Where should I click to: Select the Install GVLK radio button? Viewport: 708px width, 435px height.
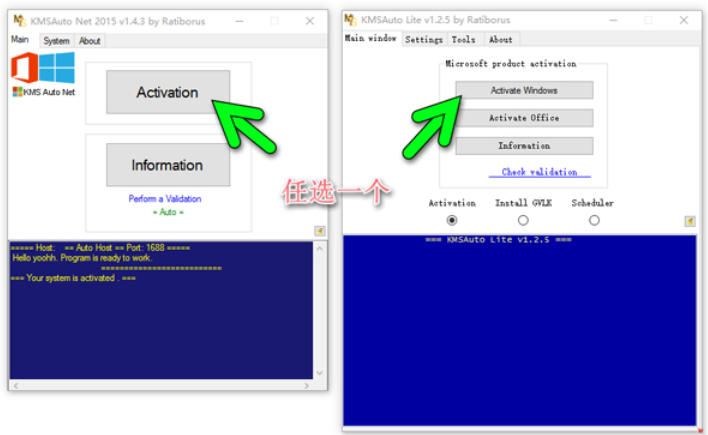(523, 220)
